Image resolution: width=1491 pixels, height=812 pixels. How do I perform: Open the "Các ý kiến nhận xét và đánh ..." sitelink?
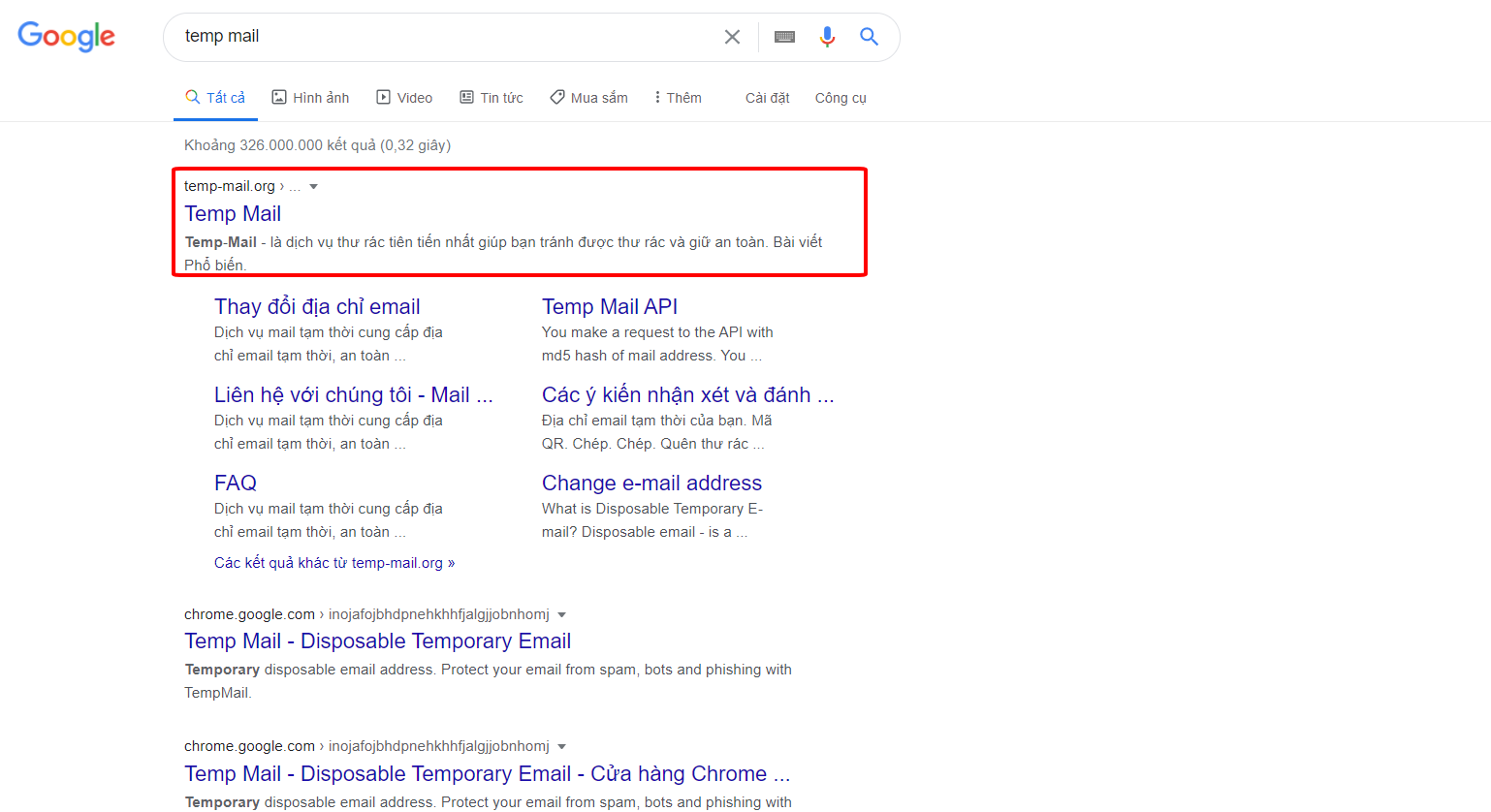688,395
